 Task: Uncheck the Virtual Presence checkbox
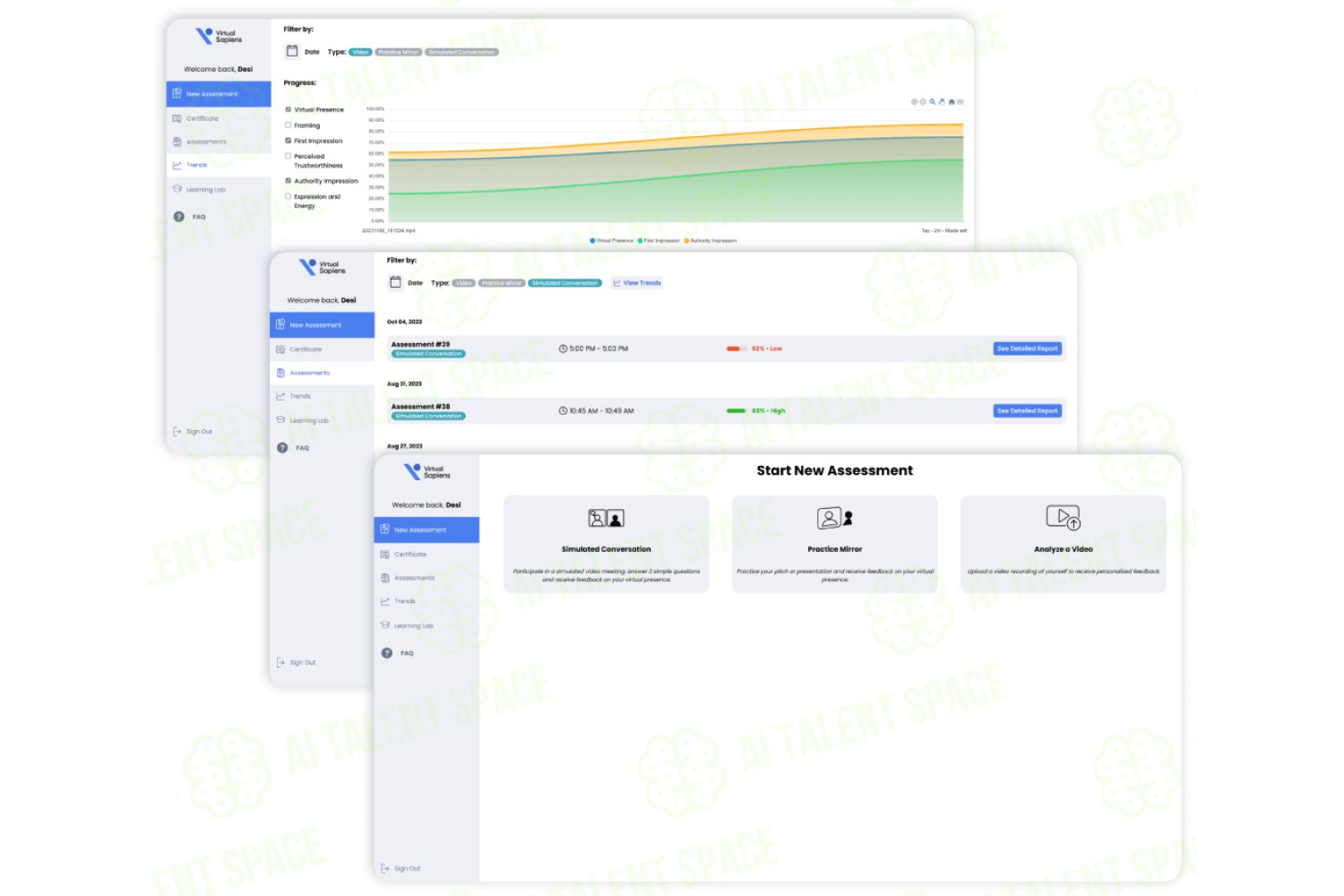[x=289, y=109]
